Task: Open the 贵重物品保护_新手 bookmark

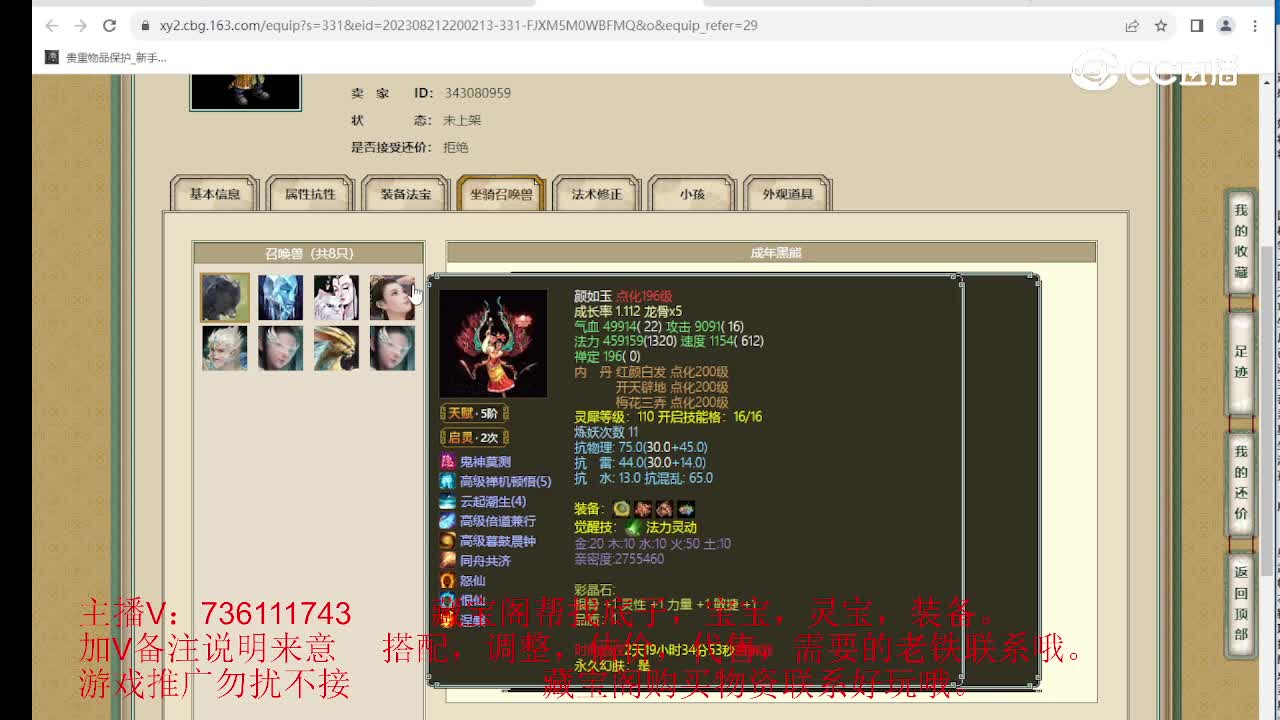Action: [107, 58]
